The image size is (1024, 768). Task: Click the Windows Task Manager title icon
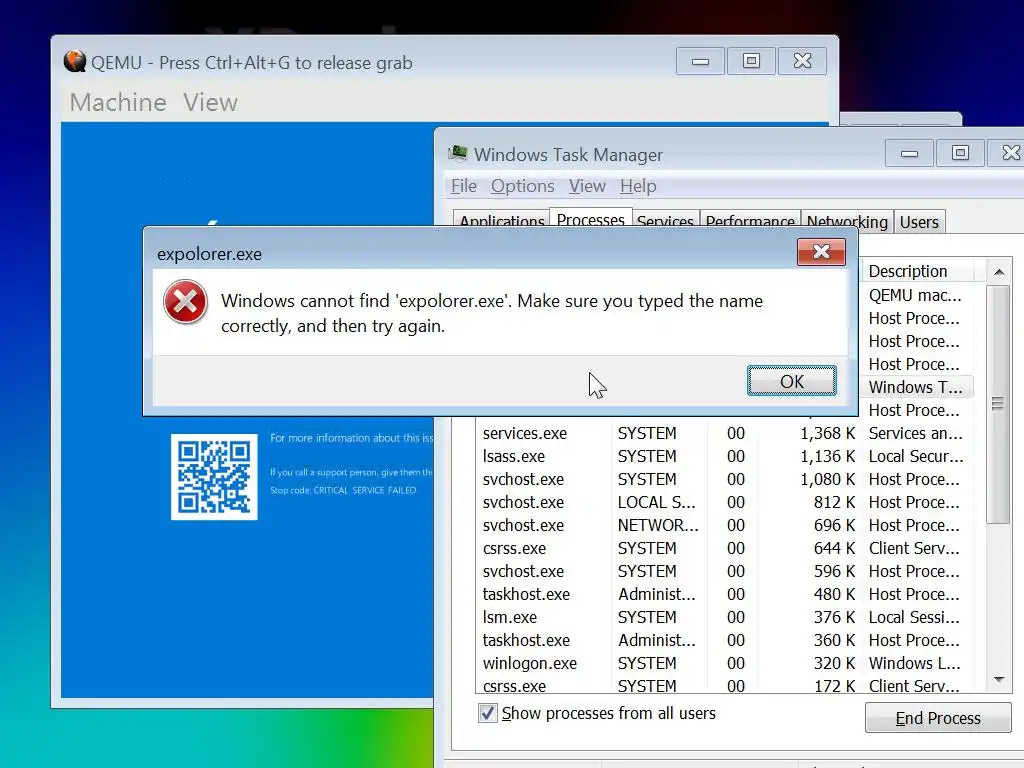point(458,154)
